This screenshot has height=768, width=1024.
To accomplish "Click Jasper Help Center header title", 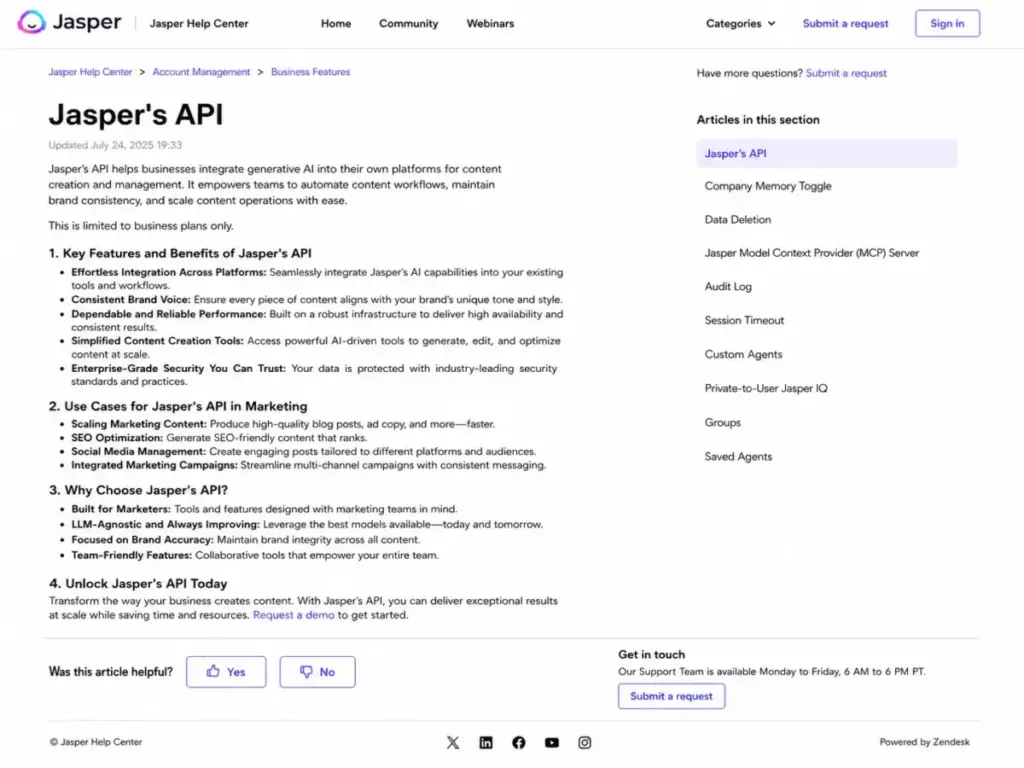I will (x=199, y=24).
